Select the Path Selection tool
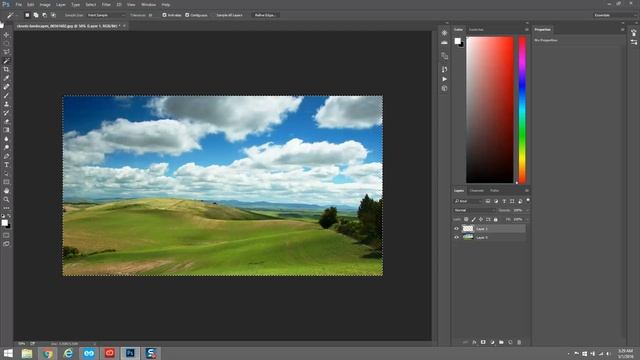Image resolution: width=640 pixels, height=360 pixels. tap(6, 173)
